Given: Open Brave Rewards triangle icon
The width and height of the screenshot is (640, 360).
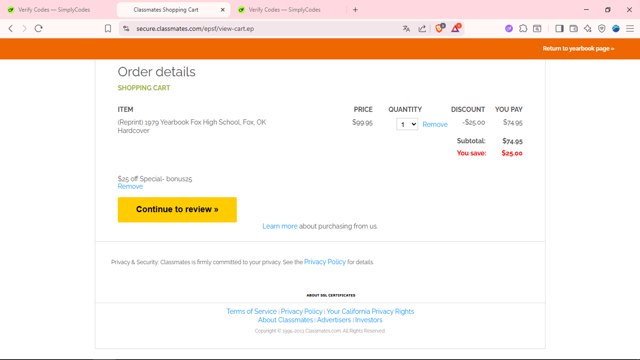Looking at the screenshot, I should point(456,28).
